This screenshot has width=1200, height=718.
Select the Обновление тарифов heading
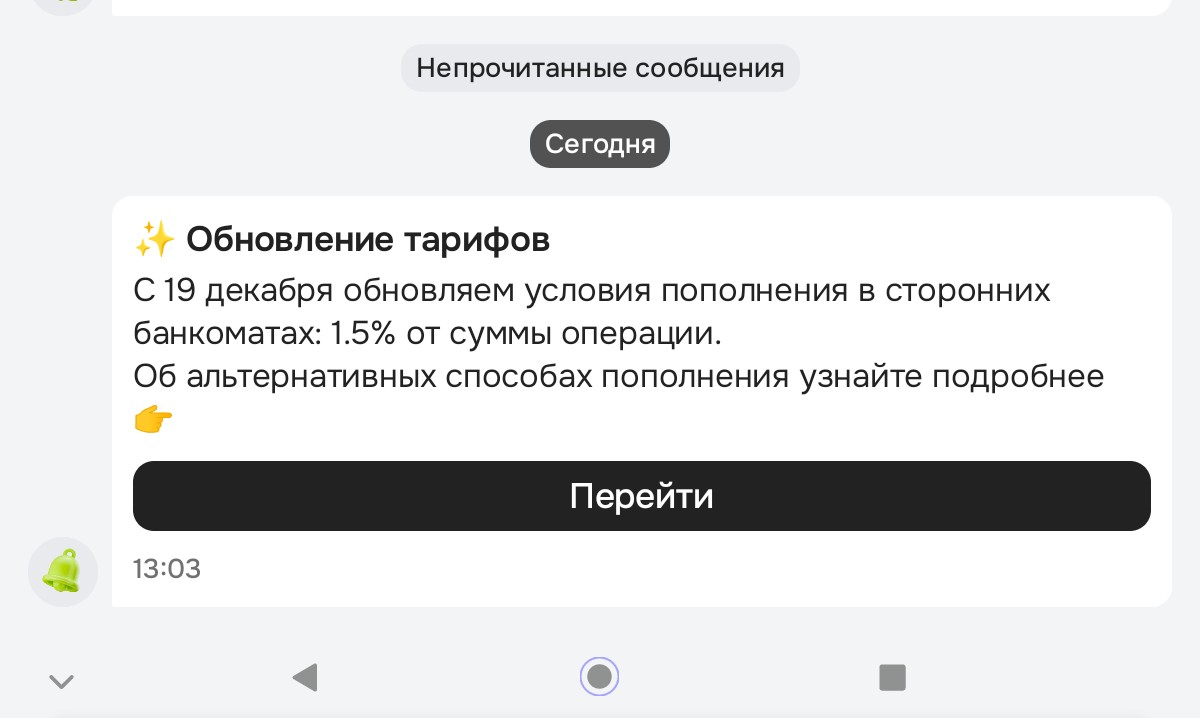(x=368, y=240)
